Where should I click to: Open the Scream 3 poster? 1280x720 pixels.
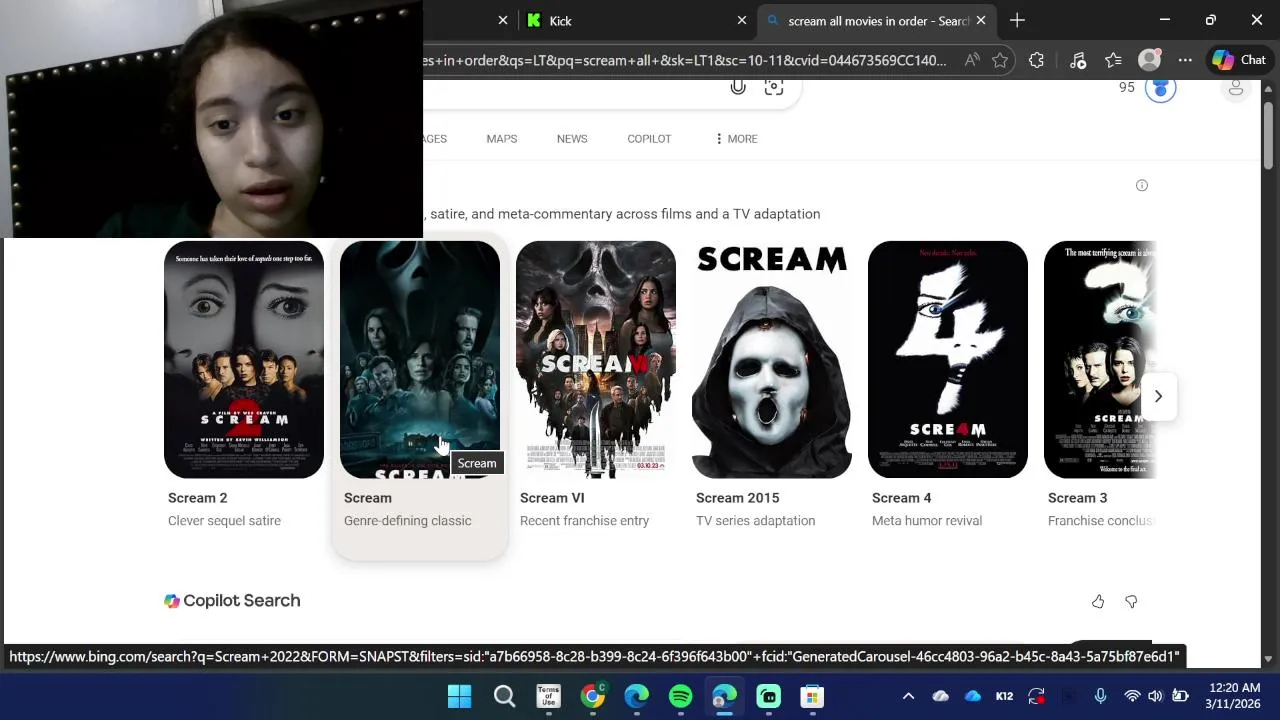(1100, 359)
